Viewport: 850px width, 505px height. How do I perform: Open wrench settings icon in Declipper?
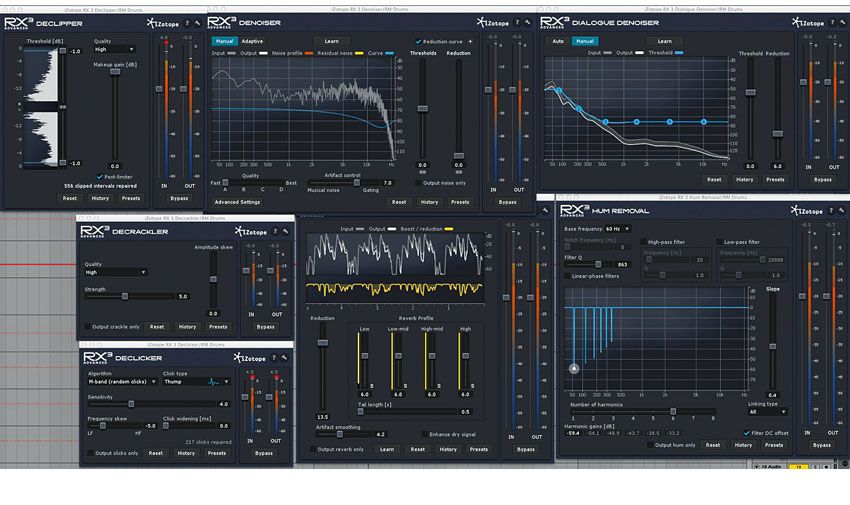point(198,23)
